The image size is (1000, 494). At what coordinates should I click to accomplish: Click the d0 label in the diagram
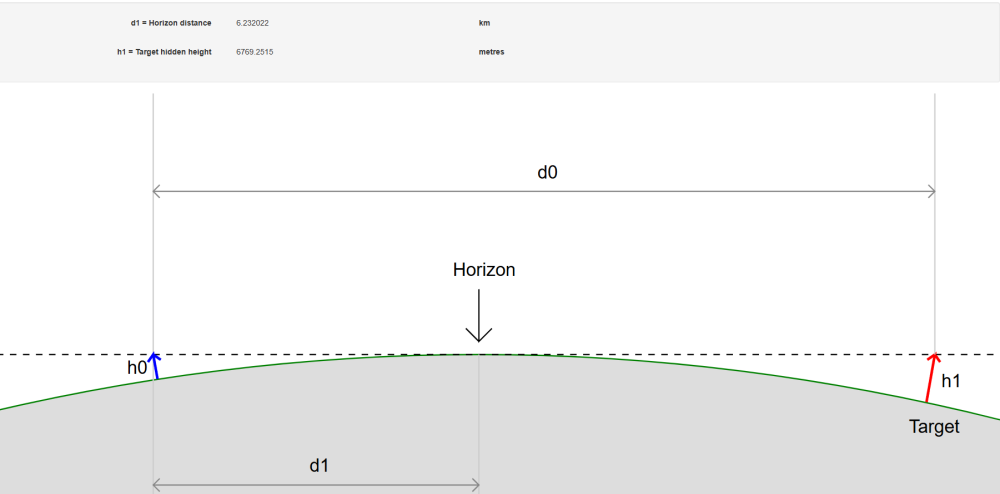tap(547, 172)
